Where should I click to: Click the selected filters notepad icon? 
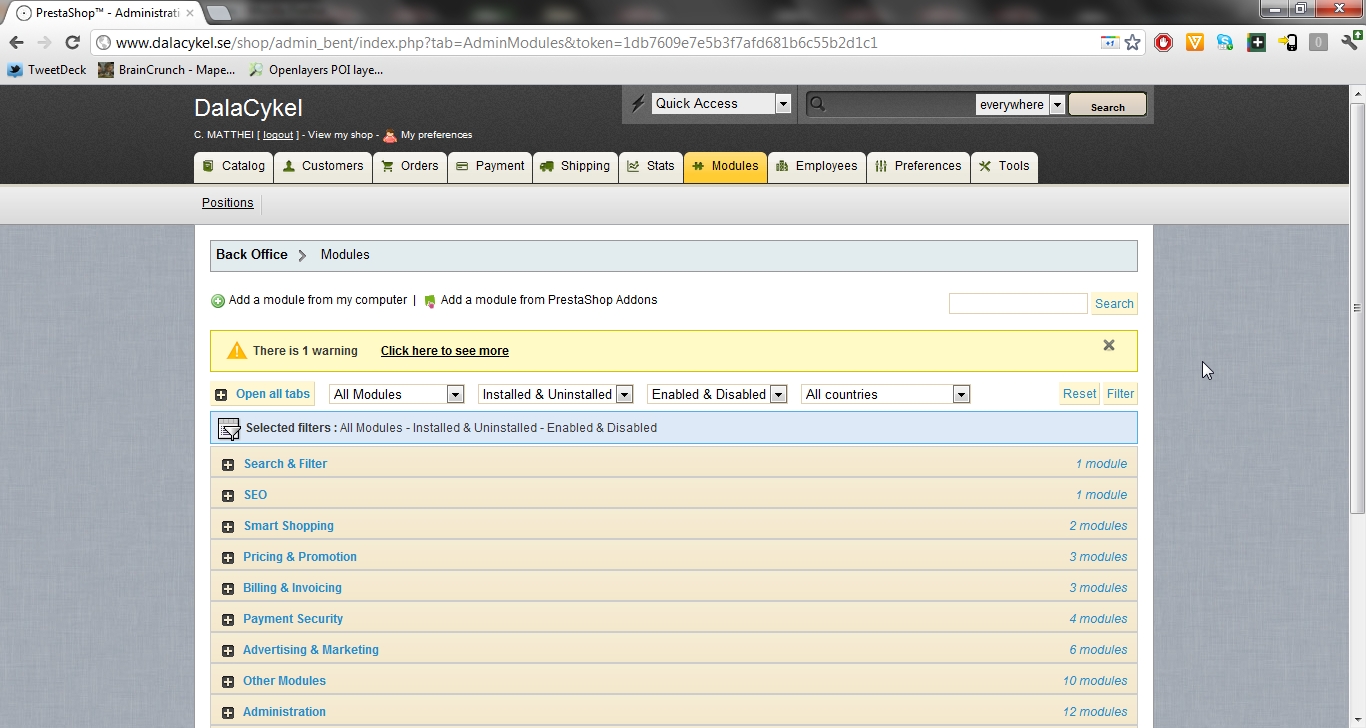[229, 429]
